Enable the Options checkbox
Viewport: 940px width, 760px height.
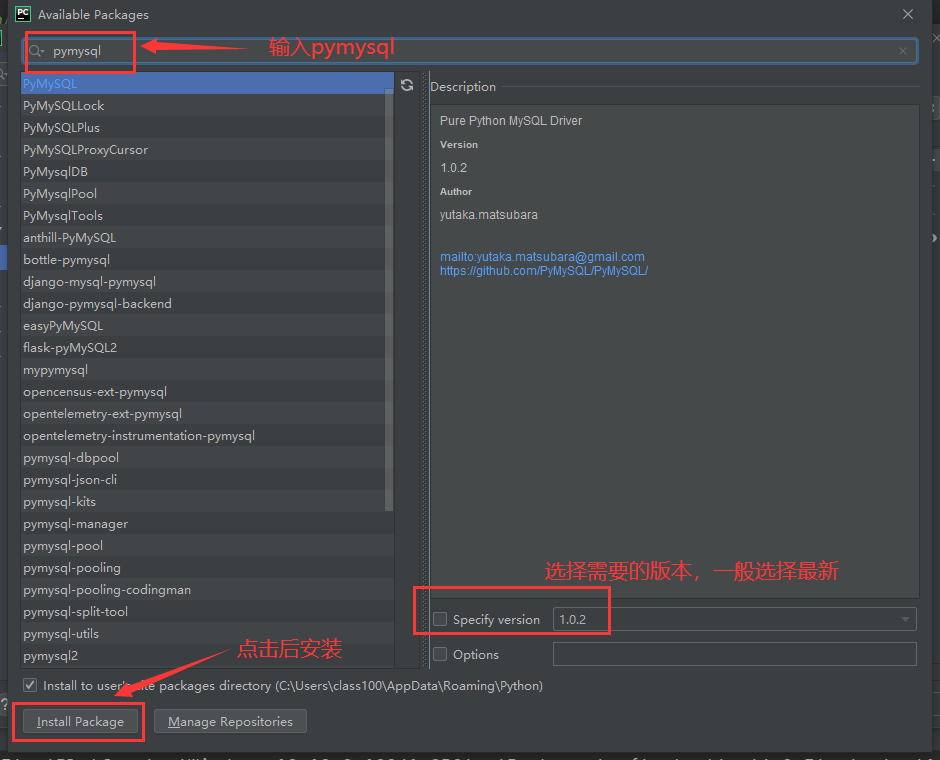(x=440, y=654)
